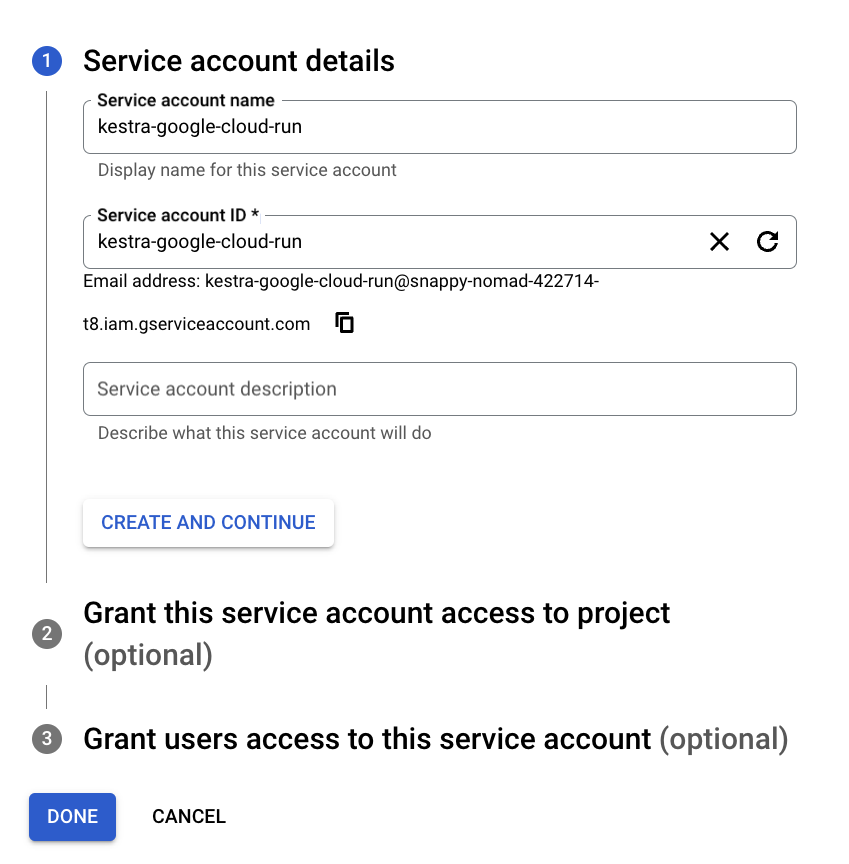The width and height of the screenshot is (849, 864).
Task: Regenerate the Service account ID
Action: click(x=767, y=242)
